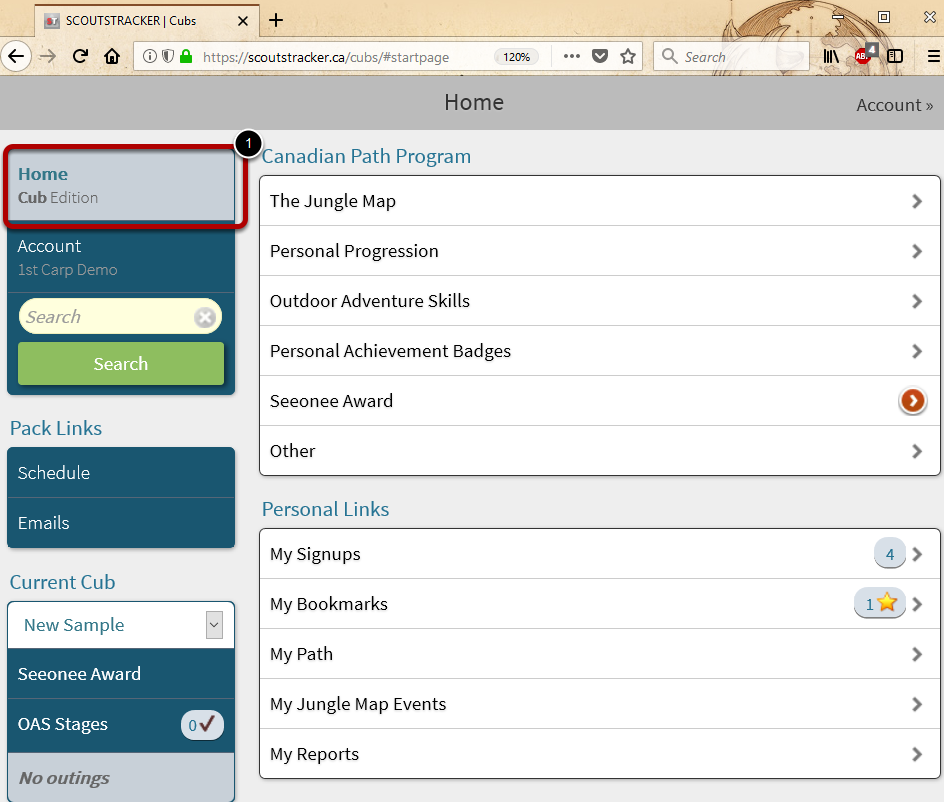944x802 pixels.
Task: Open the Other program row
Action: tap(600, 451)
